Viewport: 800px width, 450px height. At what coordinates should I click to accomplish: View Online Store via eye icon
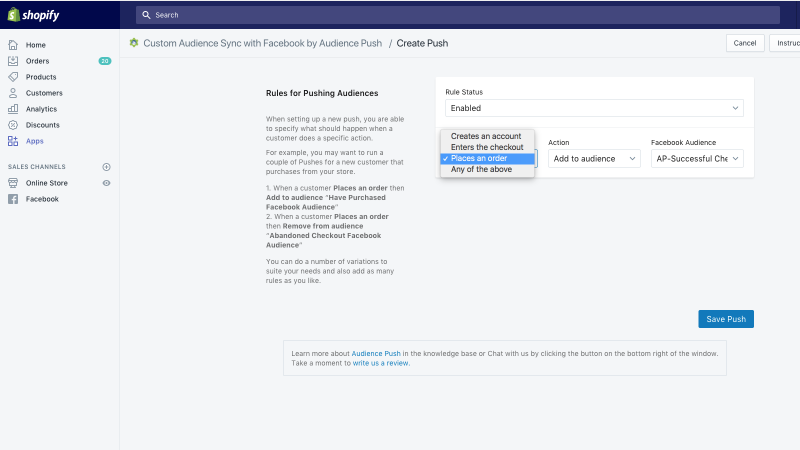click(x=107, y=183)
